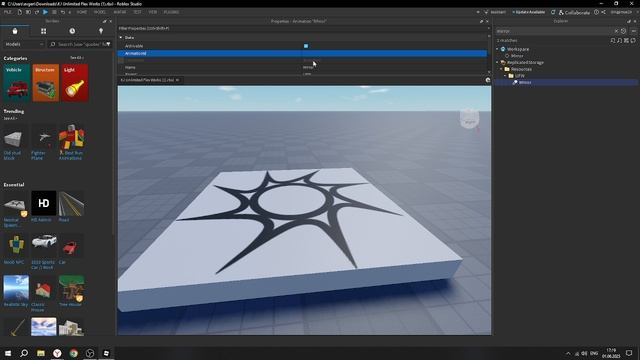The height and width of the screenshot is (360, 640).
Task: Click the Undo arrow in quick toolbar
Action: pos(62,12)
